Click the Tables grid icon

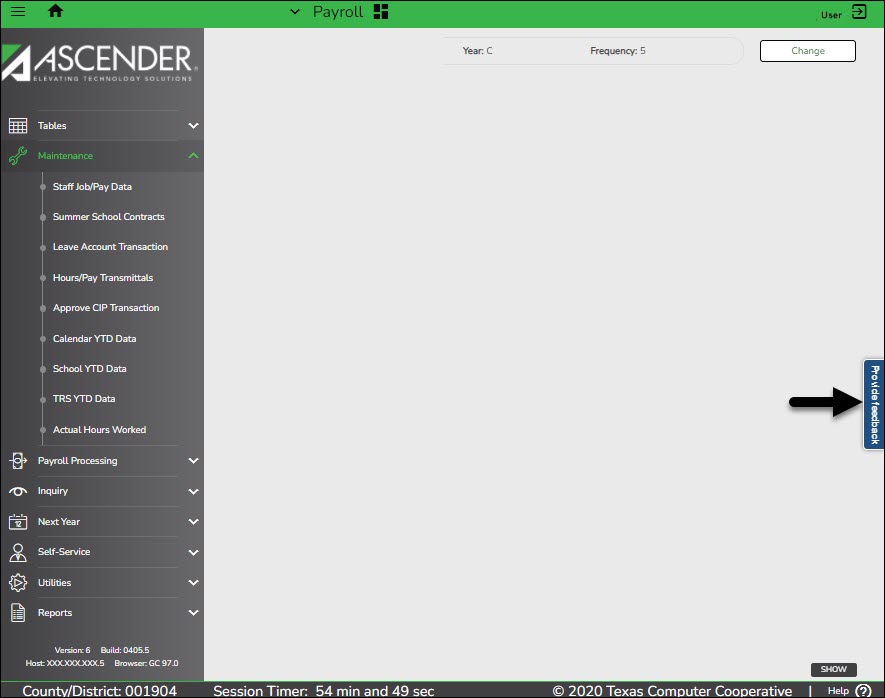pos(18,126)
